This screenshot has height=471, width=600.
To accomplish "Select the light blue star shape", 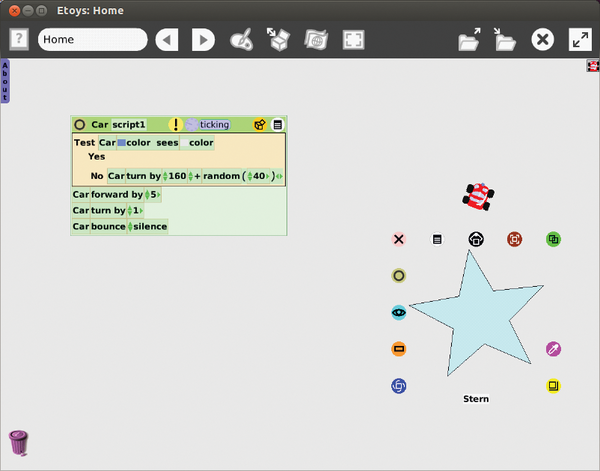I will tap(478, 318).
